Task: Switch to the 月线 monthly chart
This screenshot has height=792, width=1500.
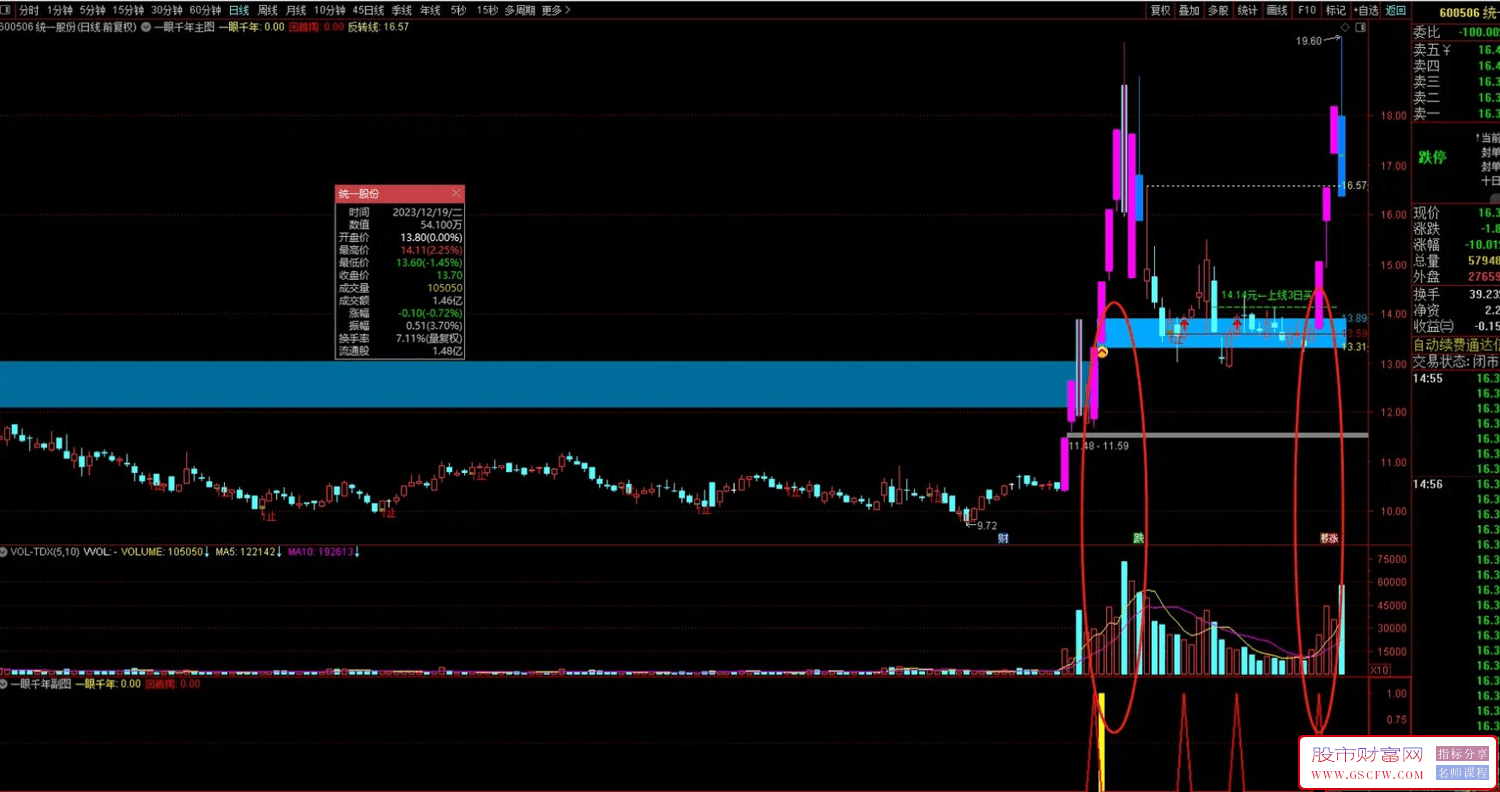Action: pos(296,10)
